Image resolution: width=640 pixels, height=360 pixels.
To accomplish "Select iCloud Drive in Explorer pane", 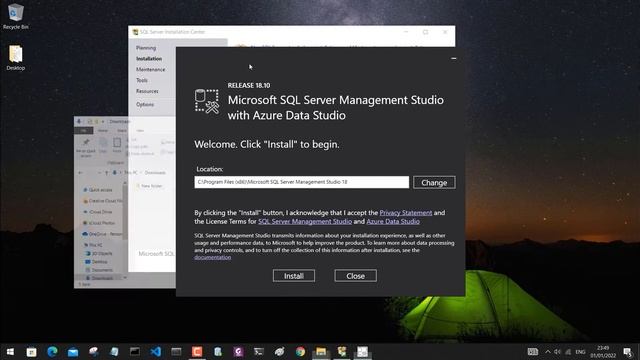I will coord(98,212).
